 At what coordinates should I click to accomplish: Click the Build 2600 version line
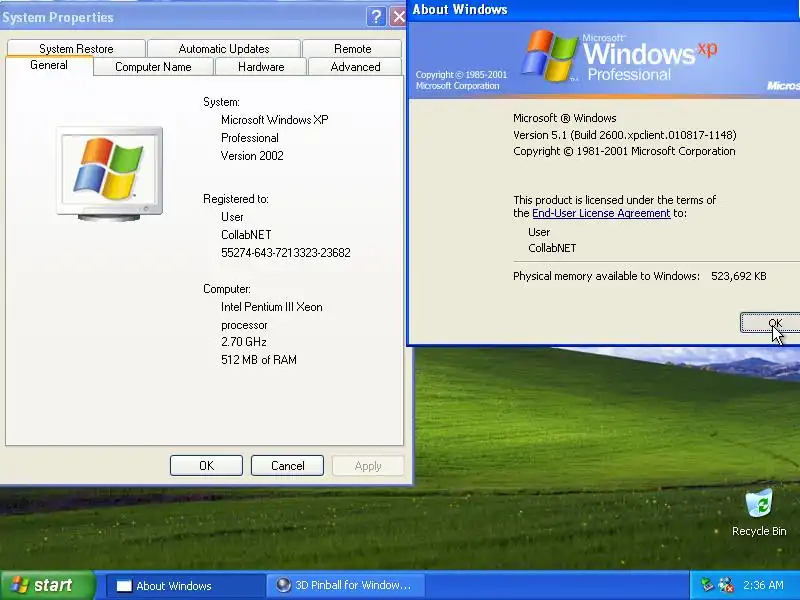pyautogui.click(x=624, y=135)
